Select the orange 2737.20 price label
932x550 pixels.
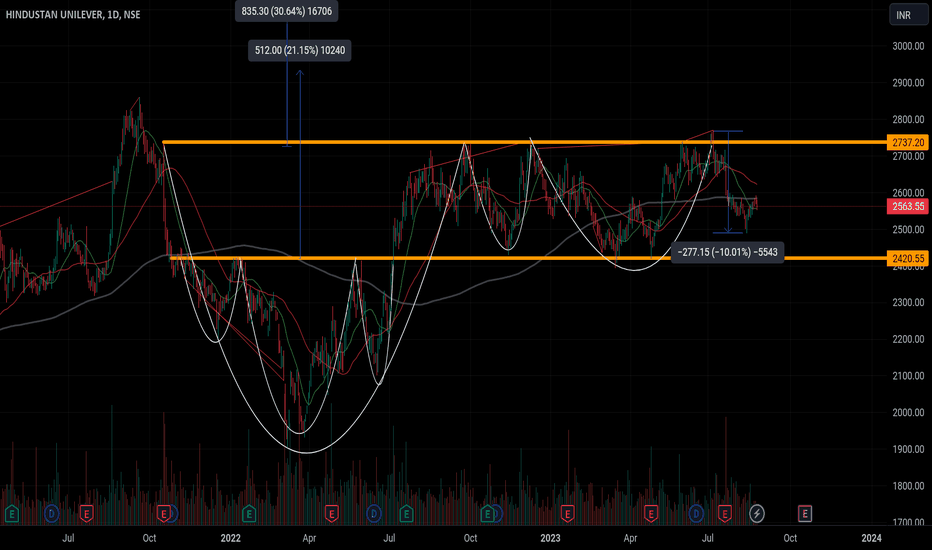(908, 142)
